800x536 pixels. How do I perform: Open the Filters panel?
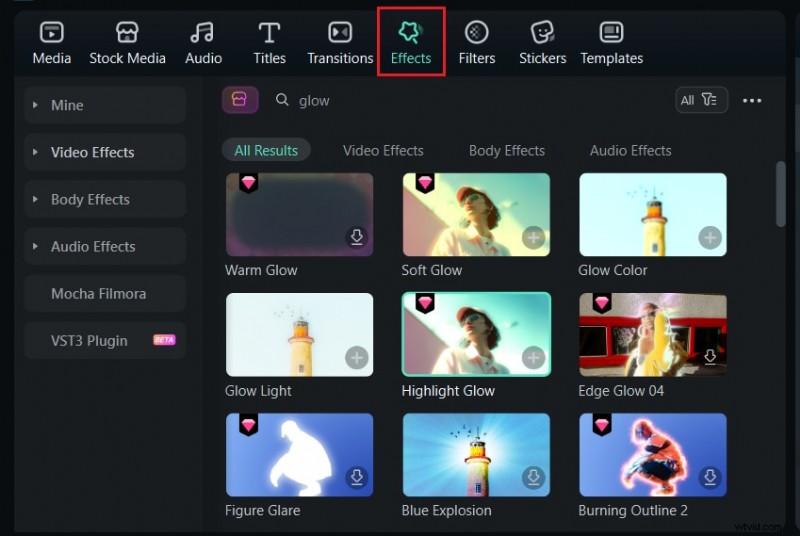pyautogui.click(x=477, y=44)
